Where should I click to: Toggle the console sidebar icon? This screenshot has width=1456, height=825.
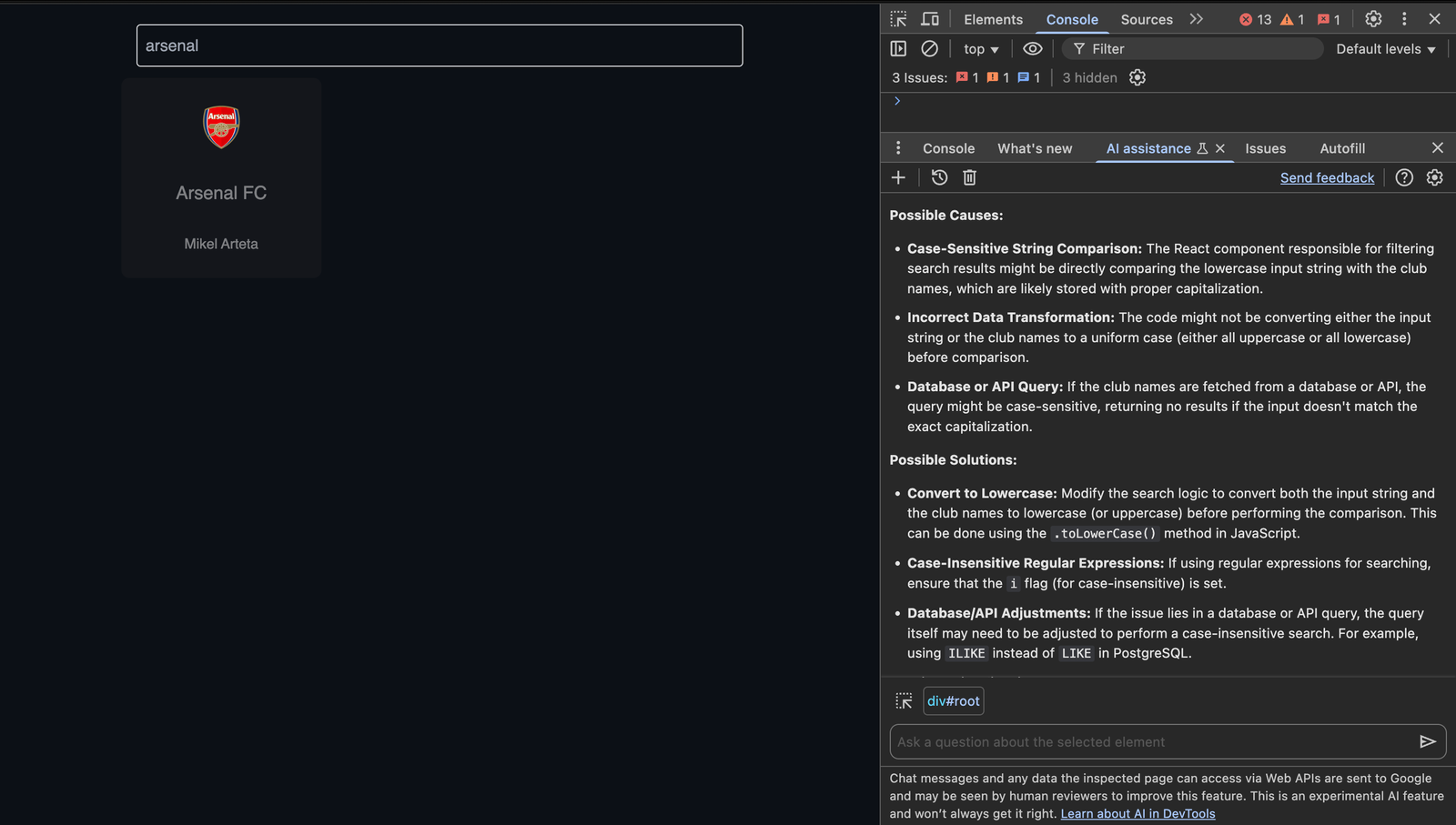[x=898, y=49]
